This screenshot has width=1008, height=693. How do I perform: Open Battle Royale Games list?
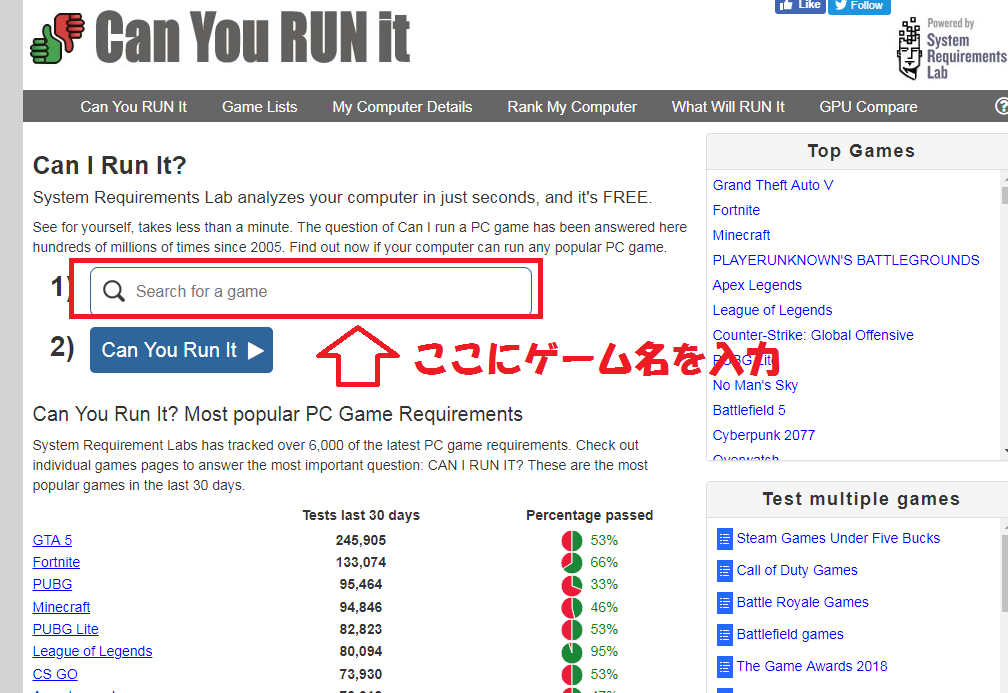(x=803, y=603)
